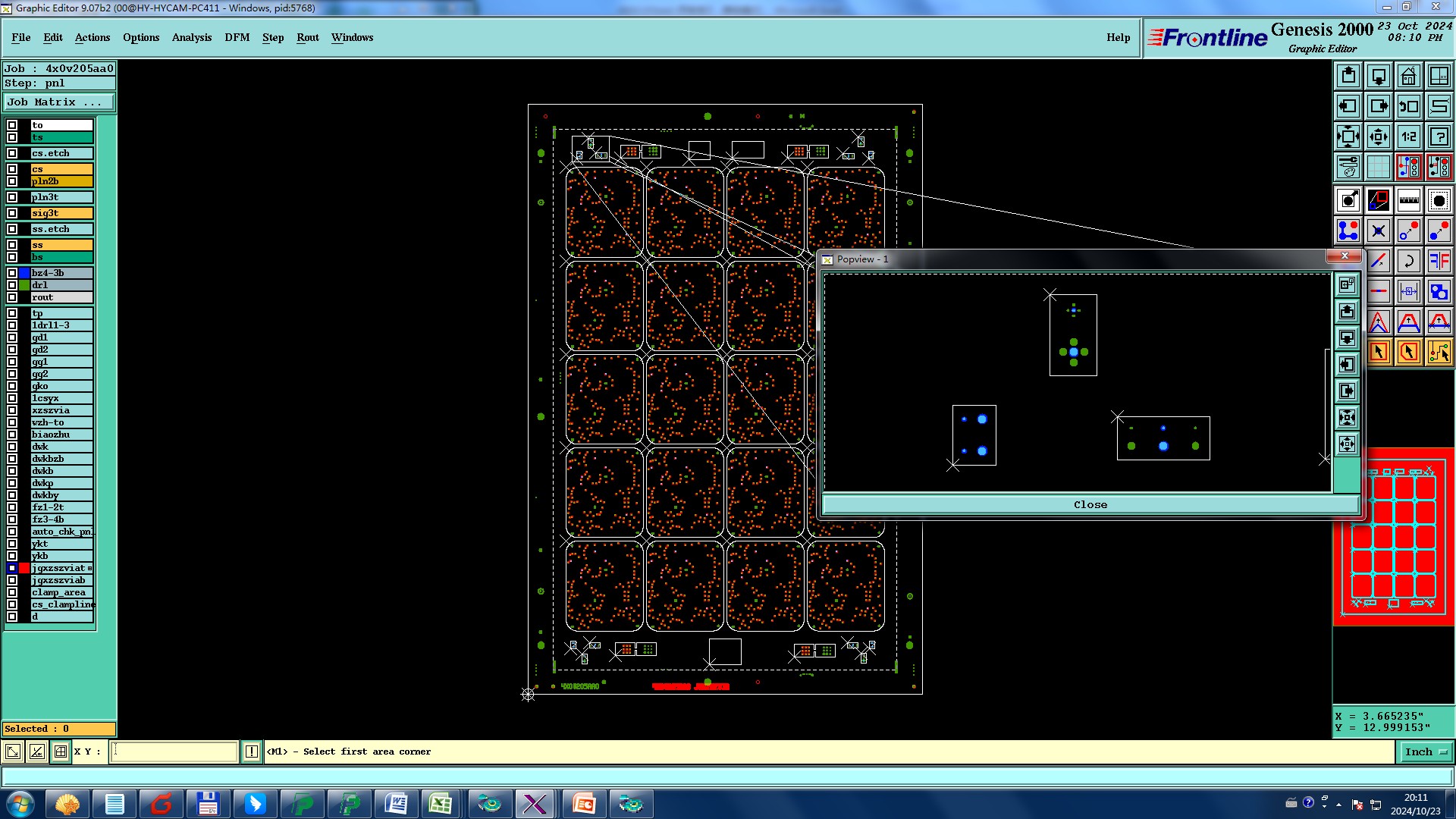This screenshot has height=819, width=1456.
Task: Click into the X Y coordinate input field
Action: [174, 752]
